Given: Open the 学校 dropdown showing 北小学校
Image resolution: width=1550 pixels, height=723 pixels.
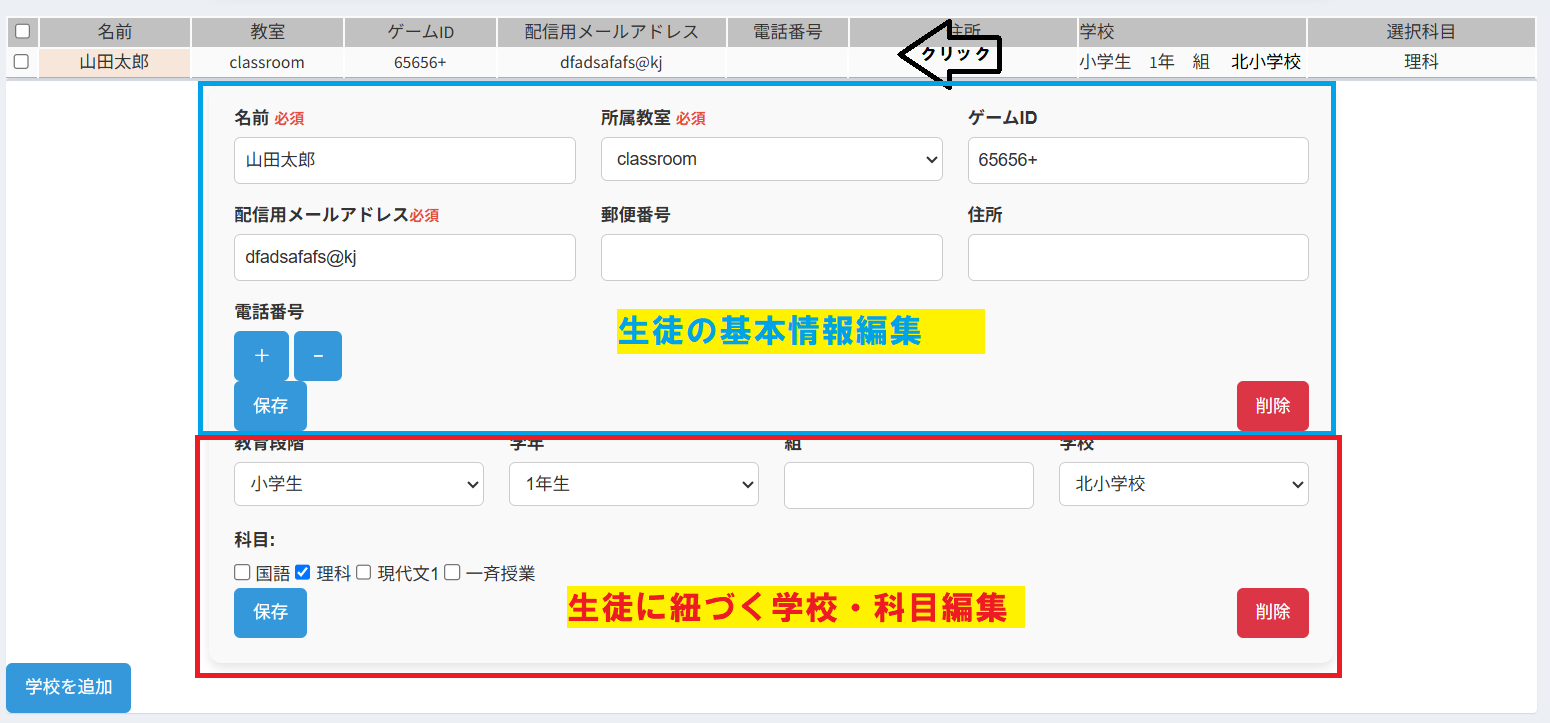Looking at the screenshot, I should (x=1184, y=484).
